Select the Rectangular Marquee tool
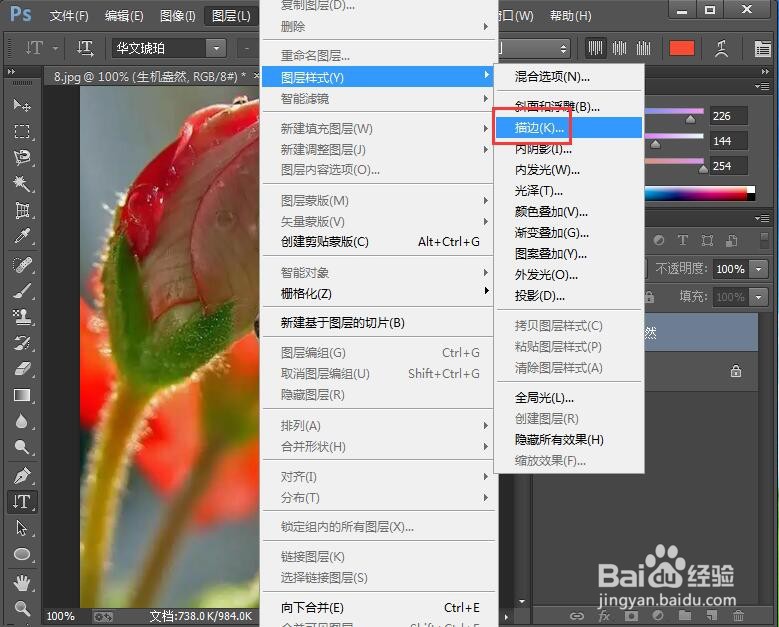Screen dimensions: 779x627 click(x=22, y=131)
